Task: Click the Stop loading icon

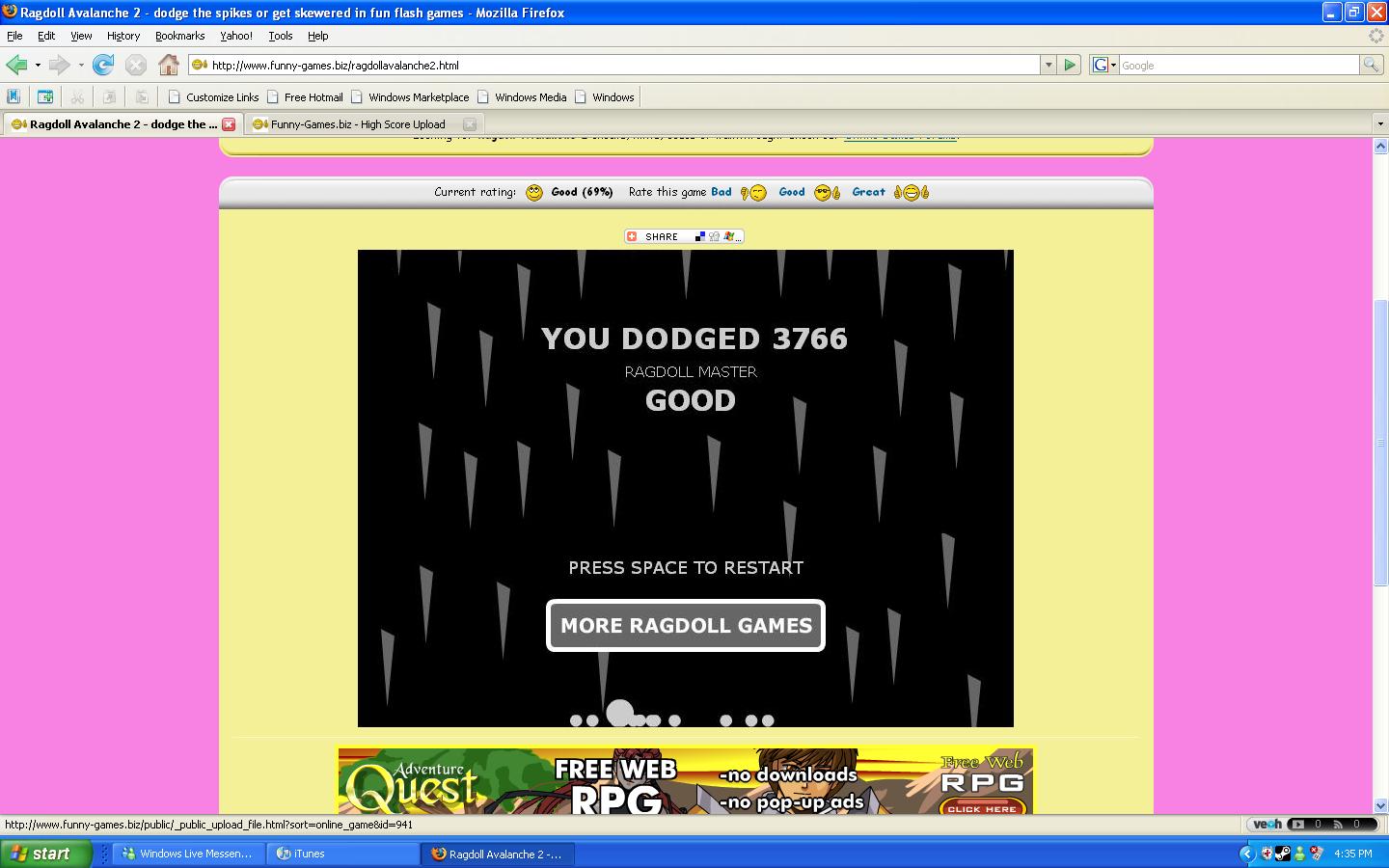Action: click(x=136, y=65)
